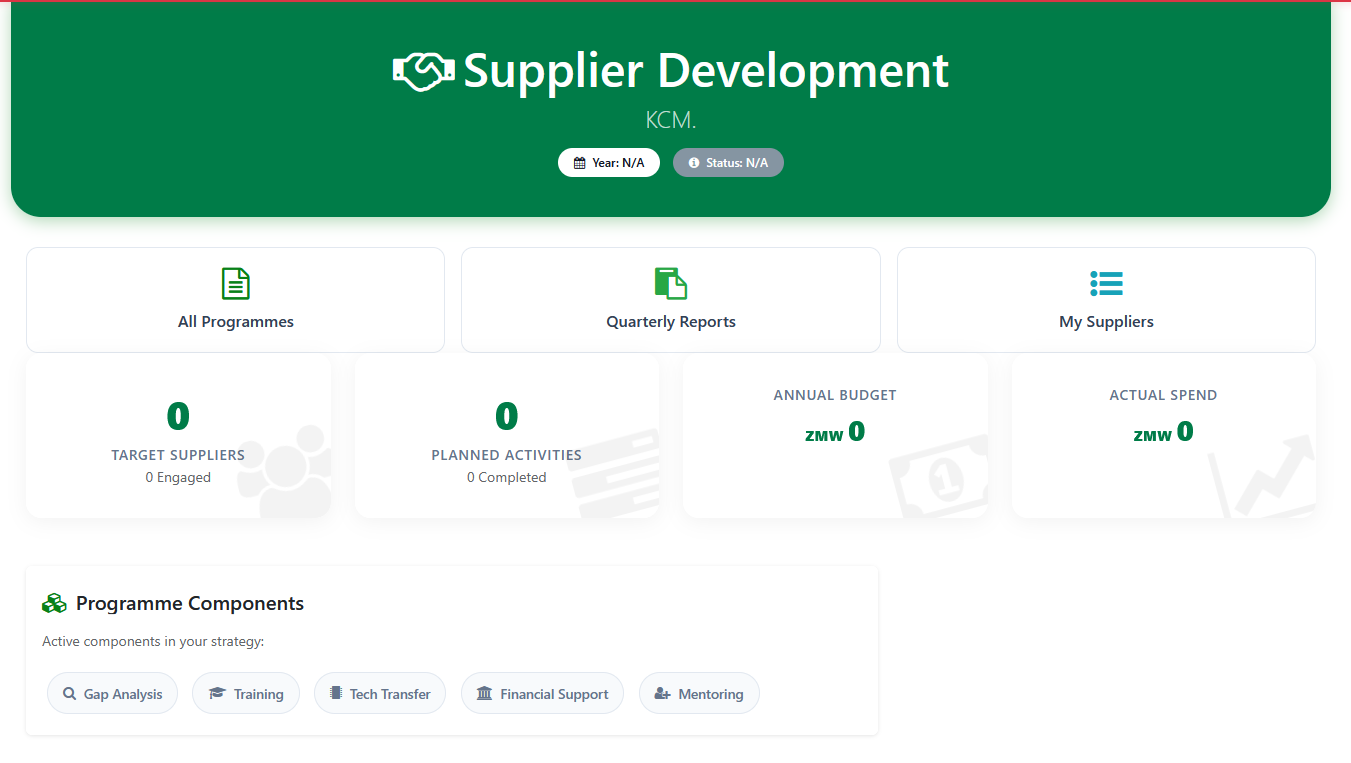
Task: Click the list icon above My Suppliers
Action: [x=1106, y=283]
